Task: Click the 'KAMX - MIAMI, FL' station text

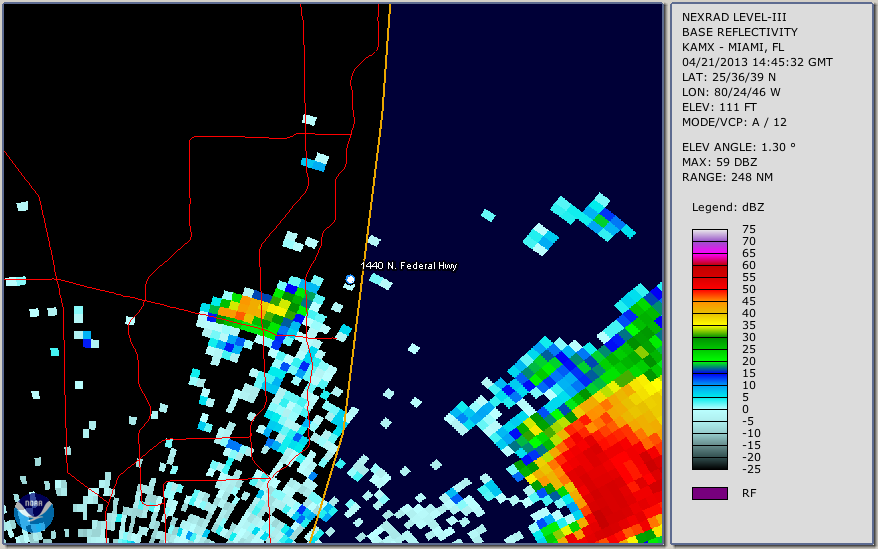Action: coord(732,47)
